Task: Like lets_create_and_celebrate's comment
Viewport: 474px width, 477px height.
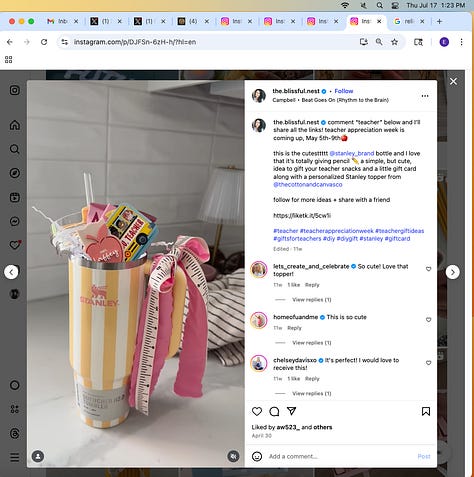Action: pos(429,269)
